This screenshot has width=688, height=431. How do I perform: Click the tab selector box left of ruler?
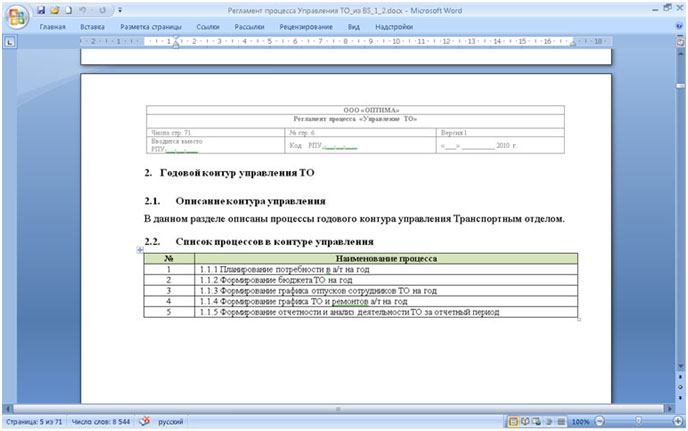[x=9, y=42]
